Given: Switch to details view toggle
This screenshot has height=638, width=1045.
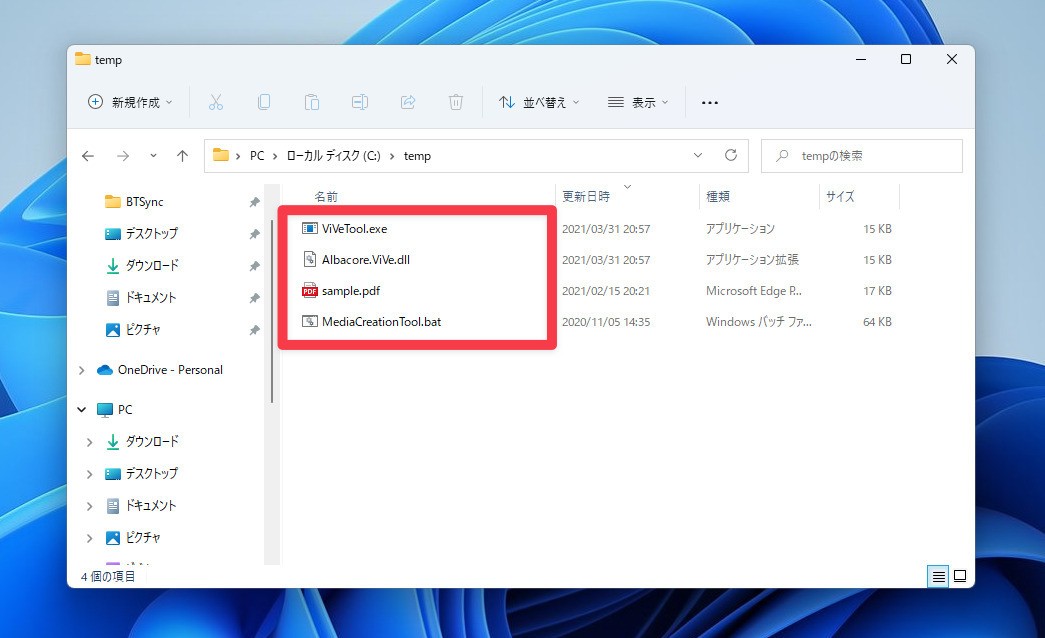Looking at the screenshot, I should [x=938, y=576].
